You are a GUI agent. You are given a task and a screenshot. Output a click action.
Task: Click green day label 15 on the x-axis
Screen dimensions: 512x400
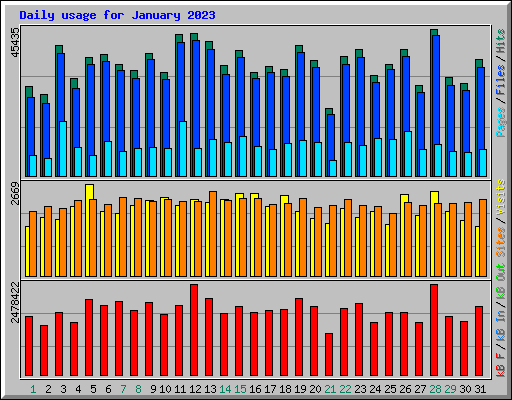point(240,389)
